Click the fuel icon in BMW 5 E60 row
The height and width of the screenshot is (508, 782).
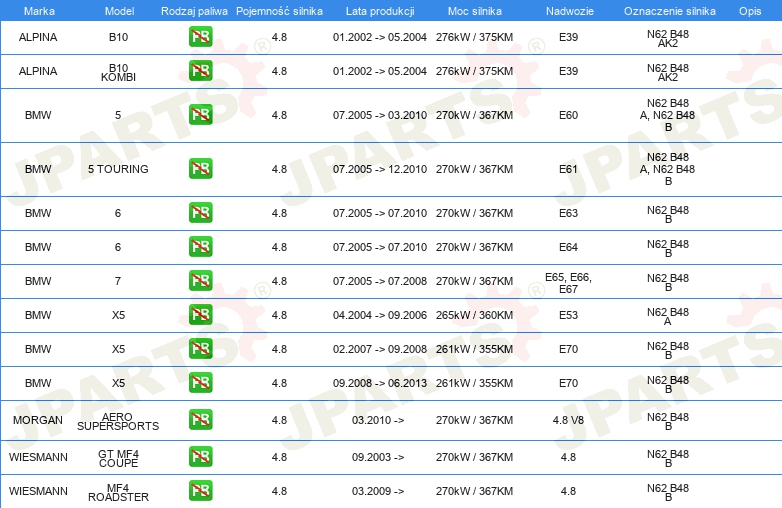coord(200,115)
